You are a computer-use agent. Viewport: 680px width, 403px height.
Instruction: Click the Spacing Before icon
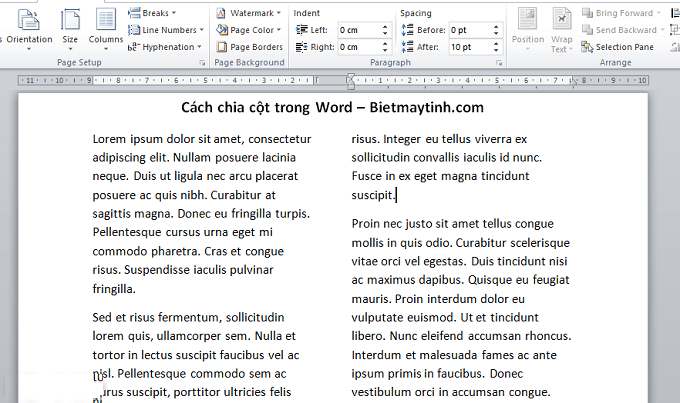coord(407,30)
